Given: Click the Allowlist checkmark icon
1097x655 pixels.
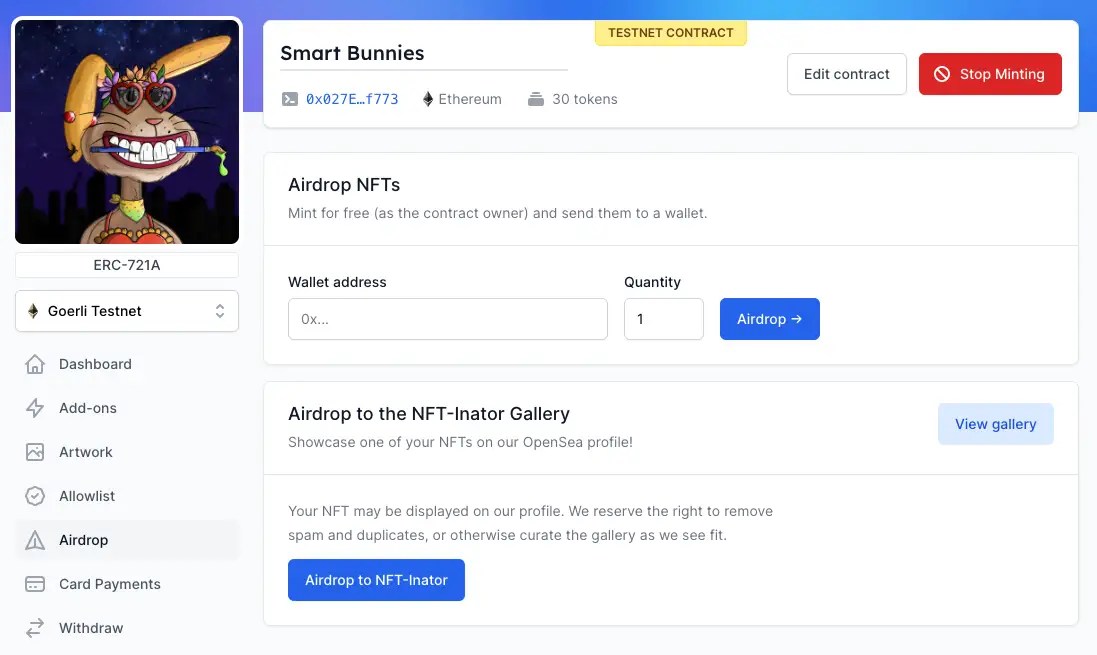Looking at the screenshot, I should 36,496.
